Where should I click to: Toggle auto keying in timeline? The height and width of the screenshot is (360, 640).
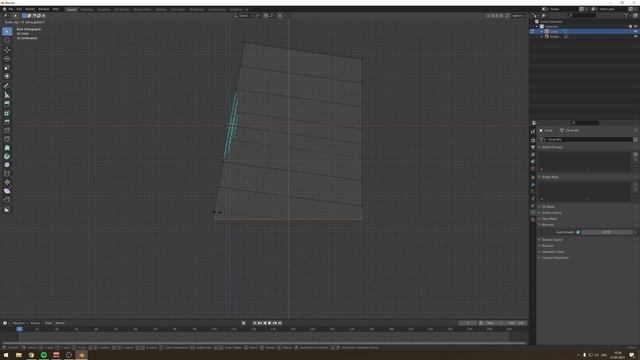pos(244,323)
